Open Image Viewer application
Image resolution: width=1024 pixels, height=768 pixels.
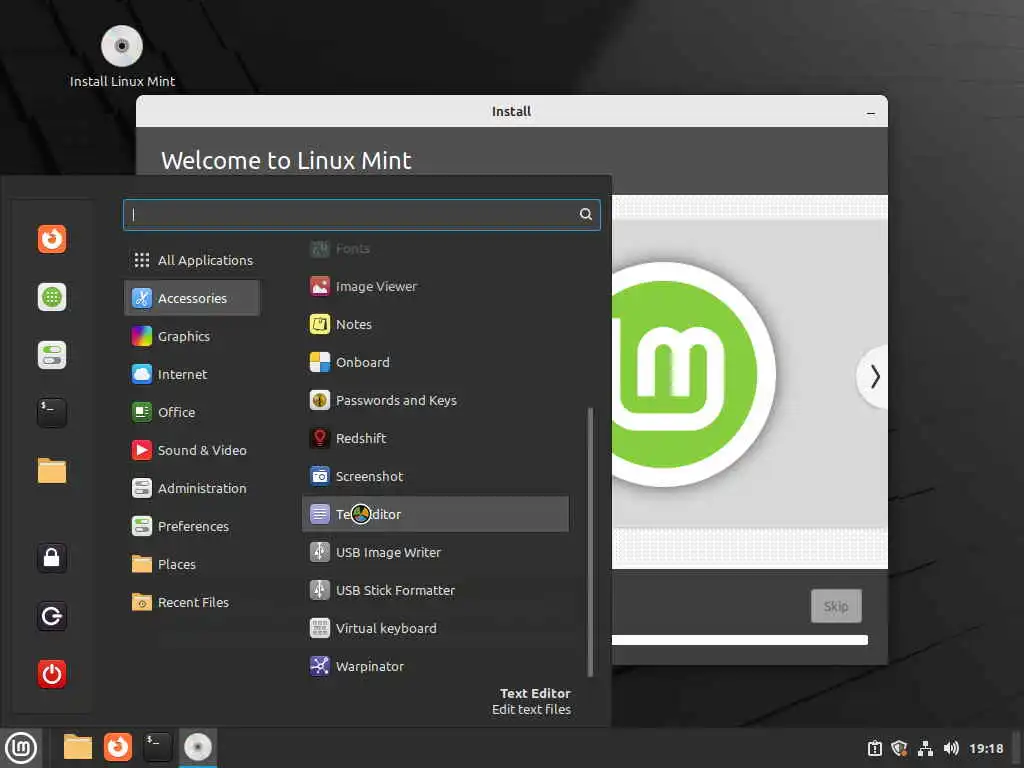click(435, 286)
